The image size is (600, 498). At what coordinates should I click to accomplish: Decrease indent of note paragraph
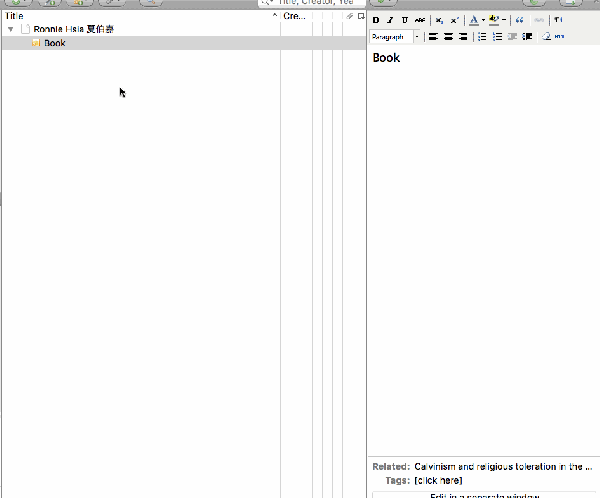pos(512,37)
